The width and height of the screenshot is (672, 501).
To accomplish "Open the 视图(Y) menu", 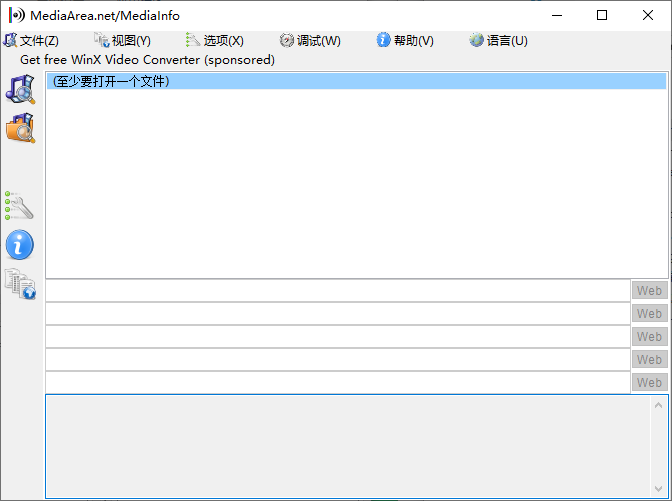I will point(122,40).
